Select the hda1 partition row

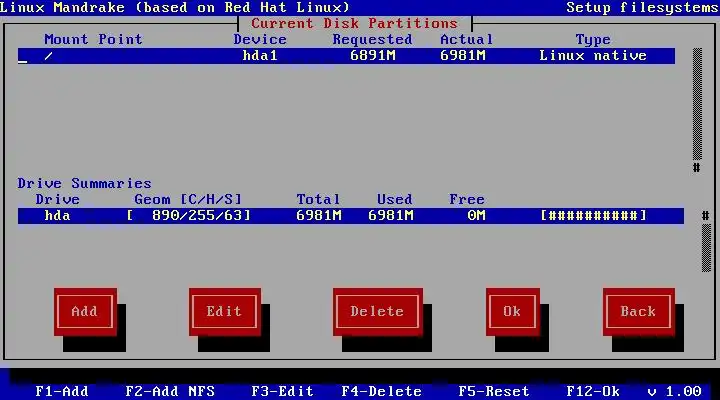click(346, 56)
